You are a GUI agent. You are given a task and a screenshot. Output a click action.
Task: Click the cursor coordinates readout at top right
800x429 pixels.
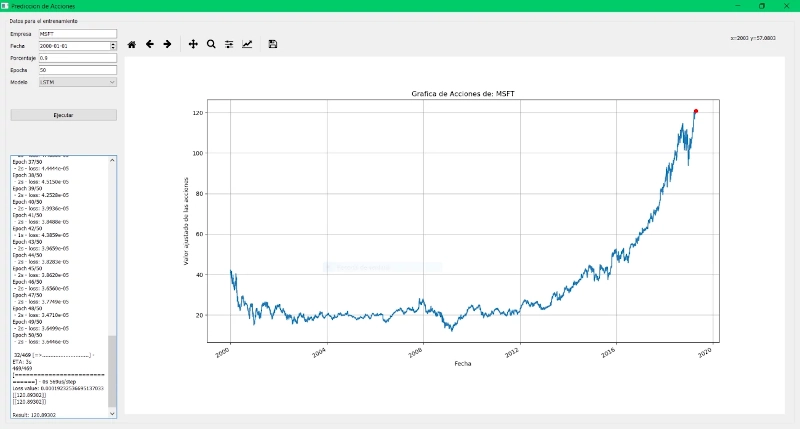pyautogui.click(x=753, y=38)
